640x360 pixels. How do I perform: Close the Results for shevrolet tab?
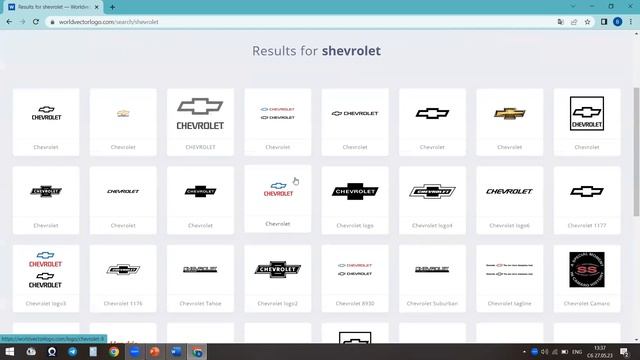97,7
